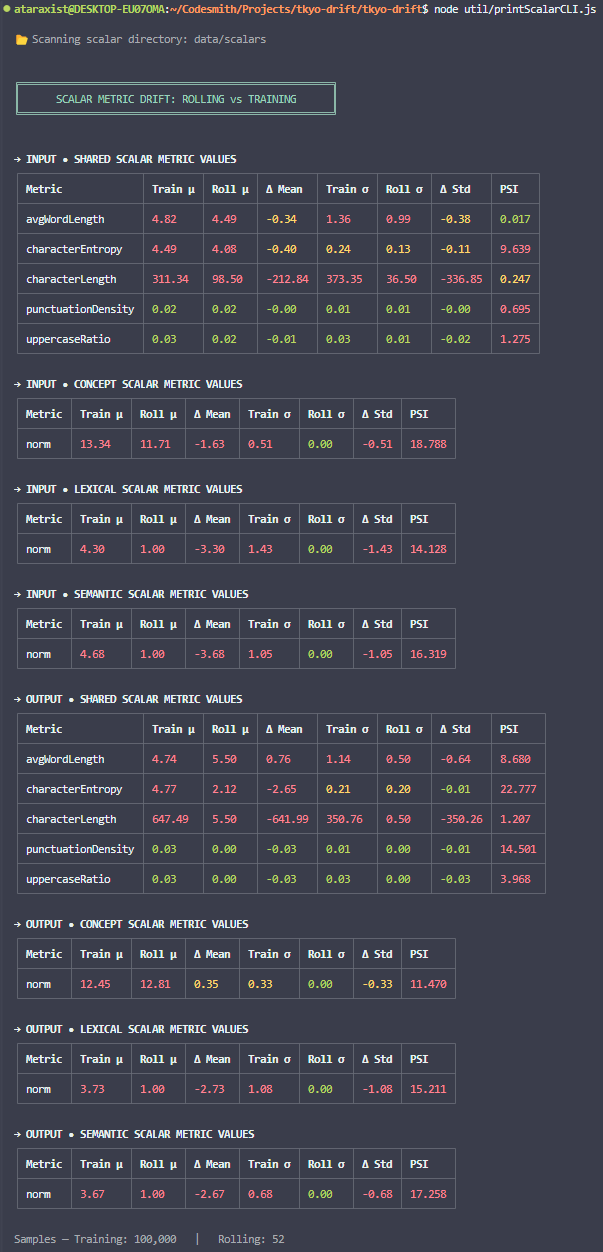Select the characterEntropy PSI value 9.639

(515, 249)
